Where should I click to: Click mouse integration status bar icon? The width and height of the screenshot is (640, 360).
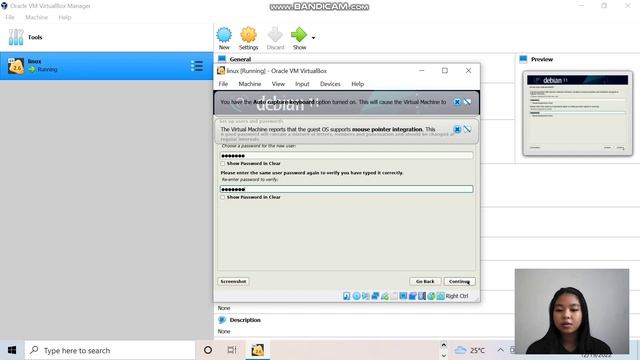point(431,296)
